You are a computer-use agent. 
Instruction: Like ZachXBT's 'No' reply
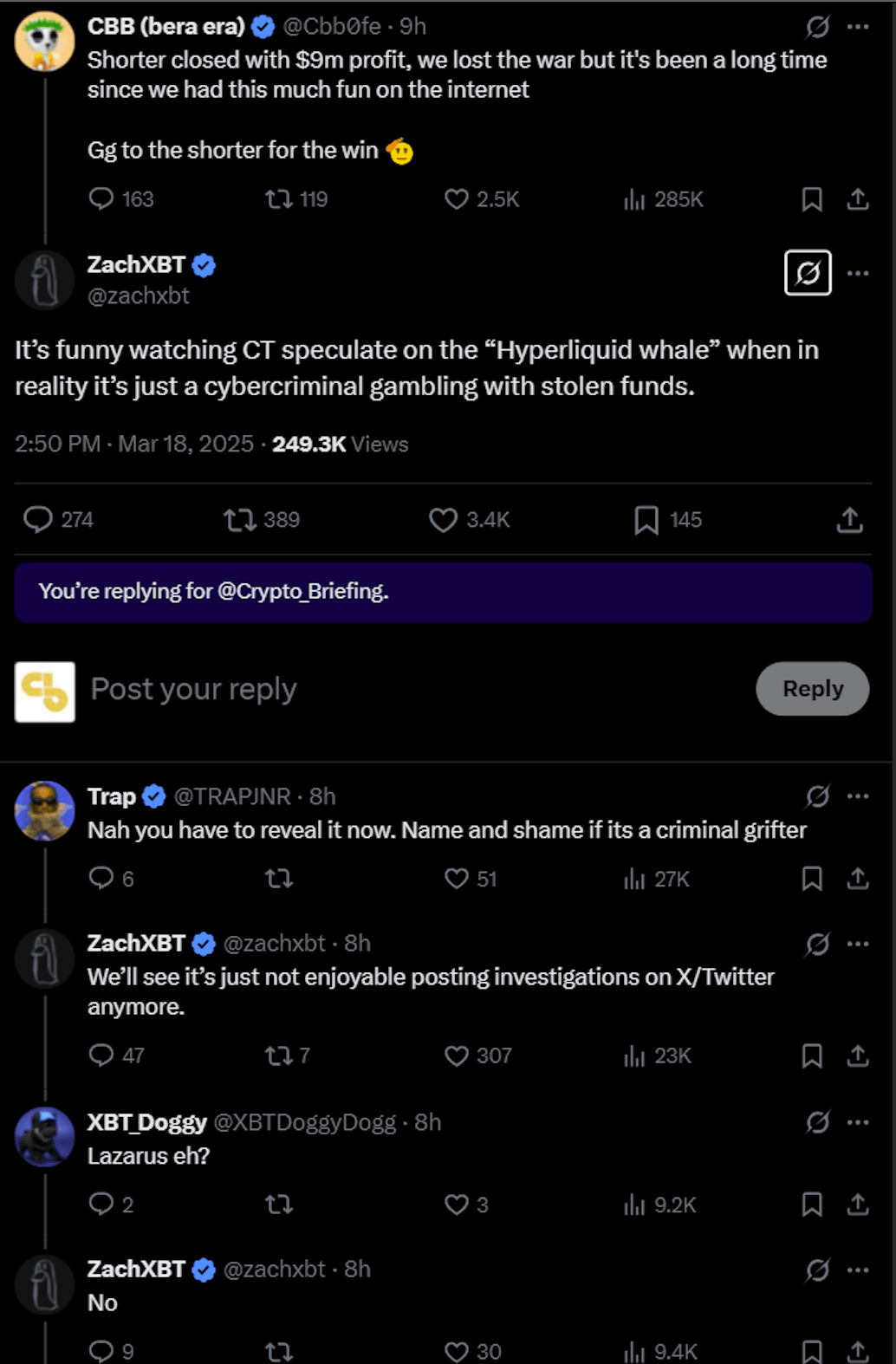(x=457, y=1349)
